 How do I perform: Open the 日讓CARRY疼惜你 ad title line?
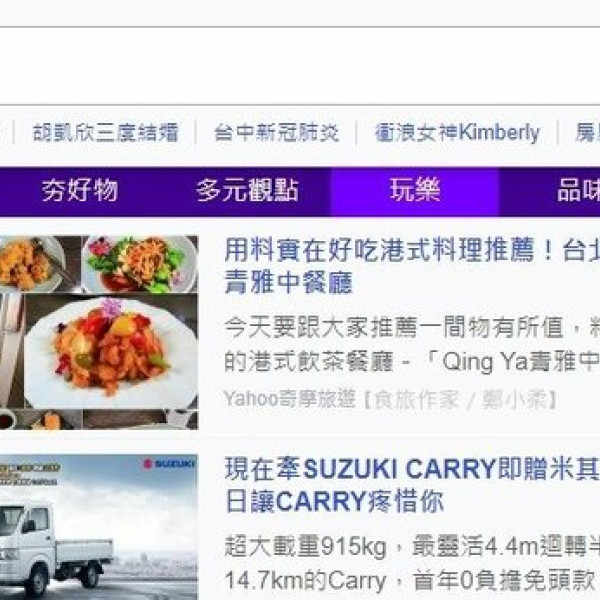pyautogui.click(x=334, y=501)
